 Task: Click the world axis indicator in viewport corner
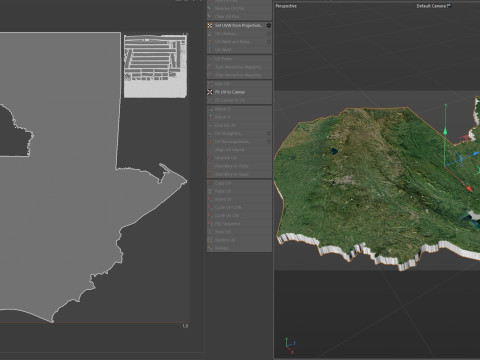[x=290, y=346]
